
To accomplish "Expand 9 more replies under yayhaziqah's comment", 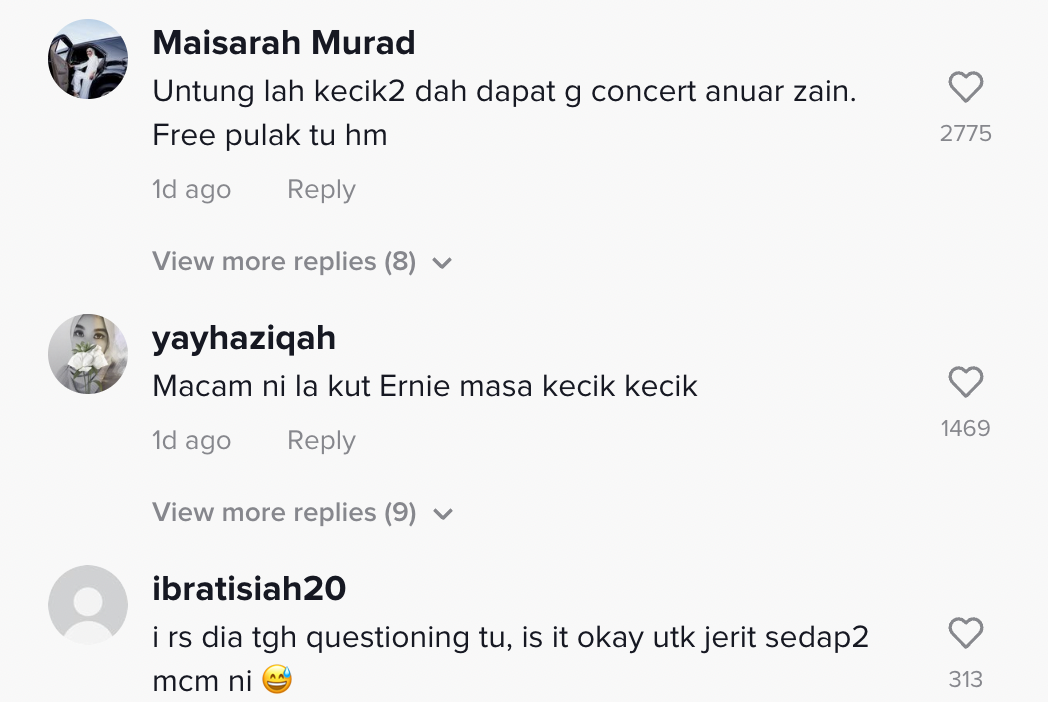I will 283,513.
